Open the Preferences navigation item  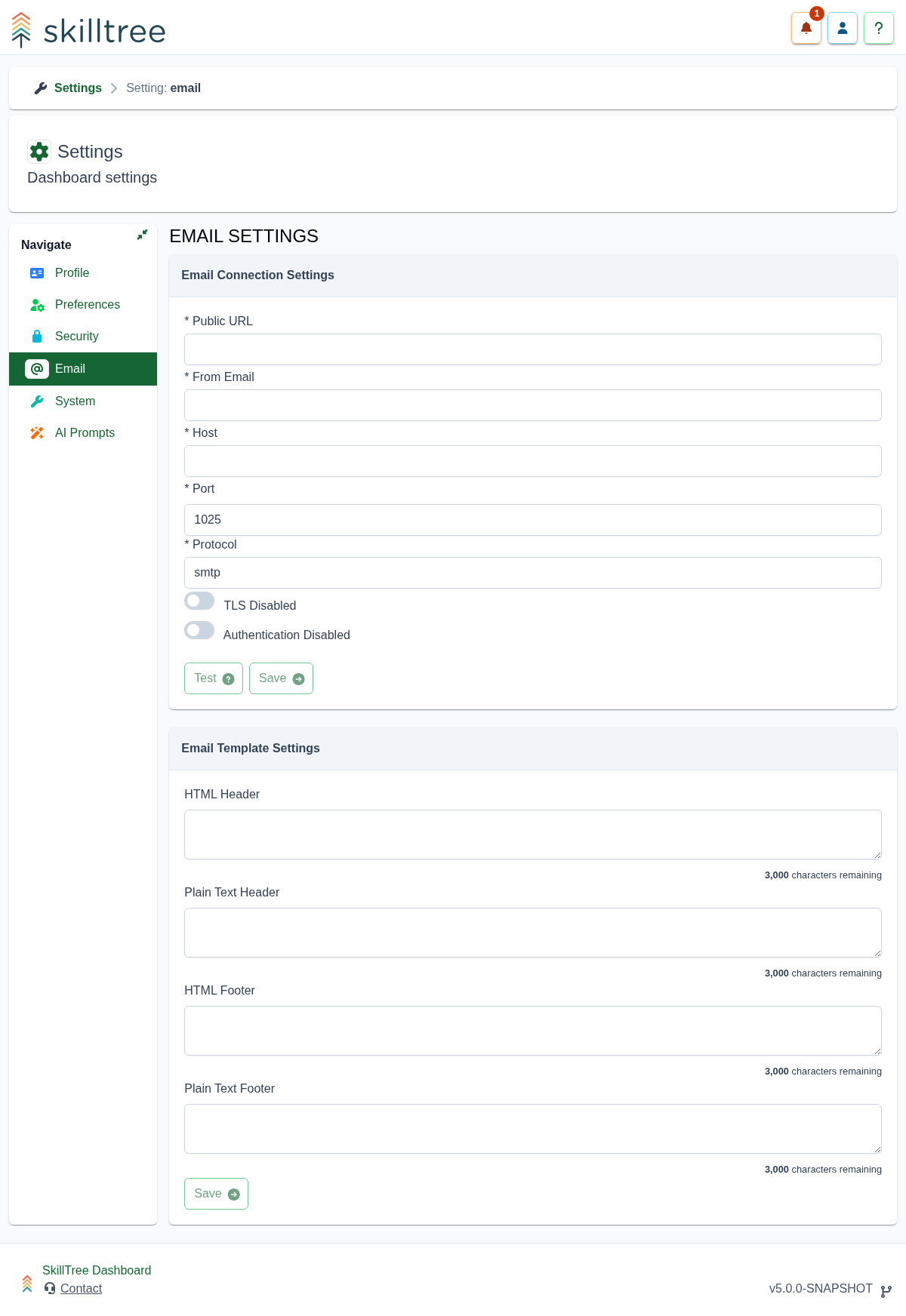[83, 305]
